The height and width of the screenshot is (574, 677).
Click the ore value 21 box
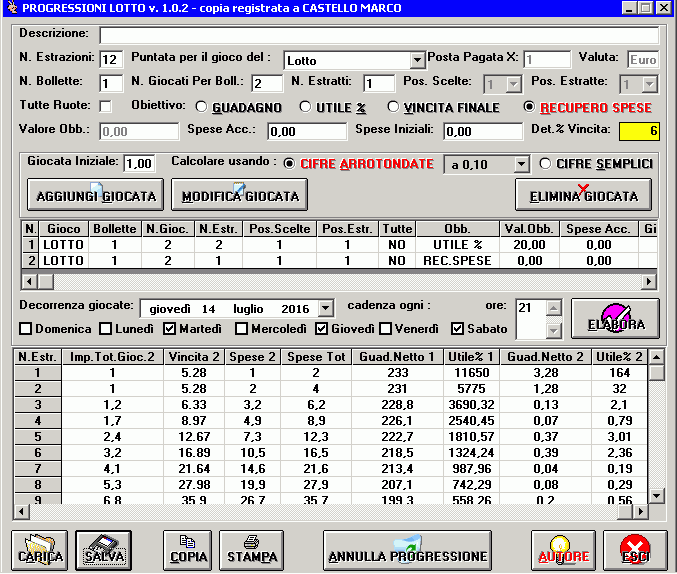tap(531, 318)
